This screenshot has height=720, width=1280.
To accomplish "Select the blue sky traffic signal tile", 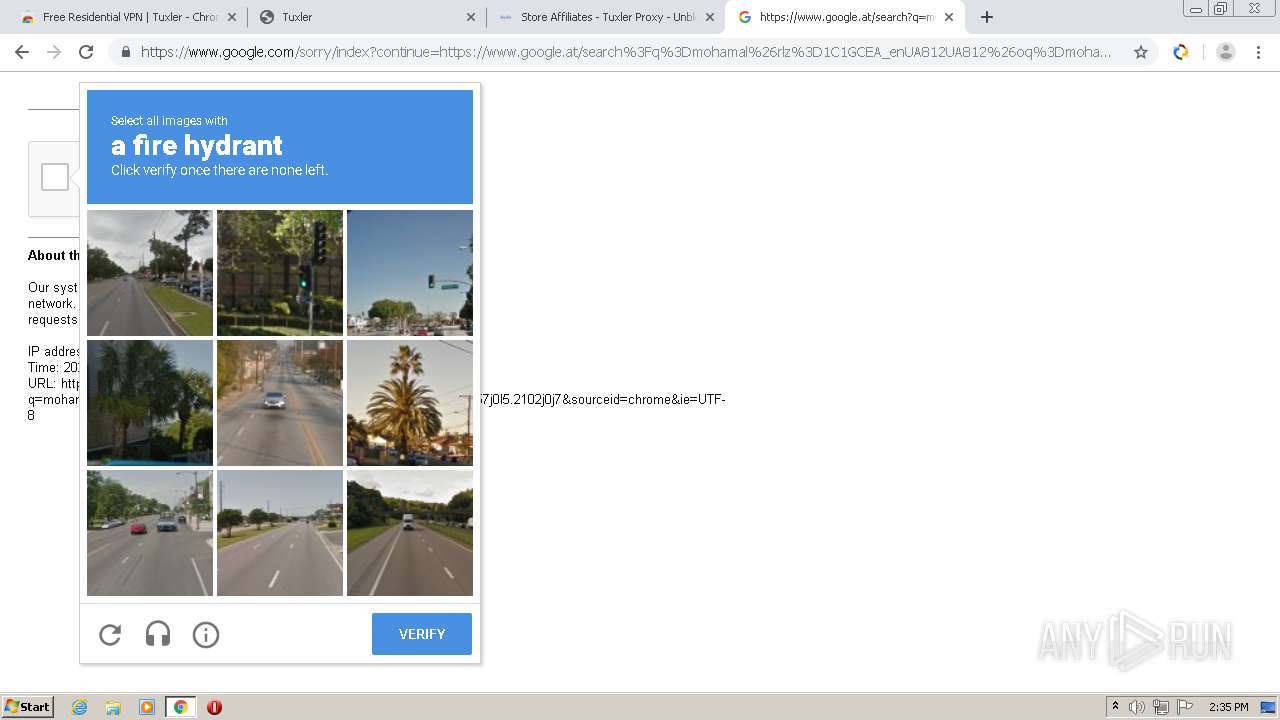I will coord(410,273).
